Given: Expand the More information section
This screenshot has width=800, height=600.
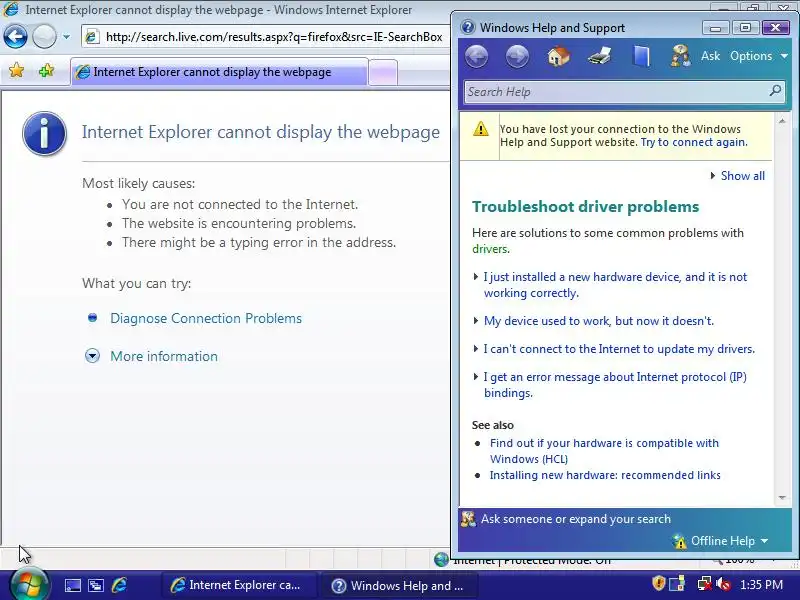Looking at the screenshot, I should pyautogui.click(x=164, y=356).
